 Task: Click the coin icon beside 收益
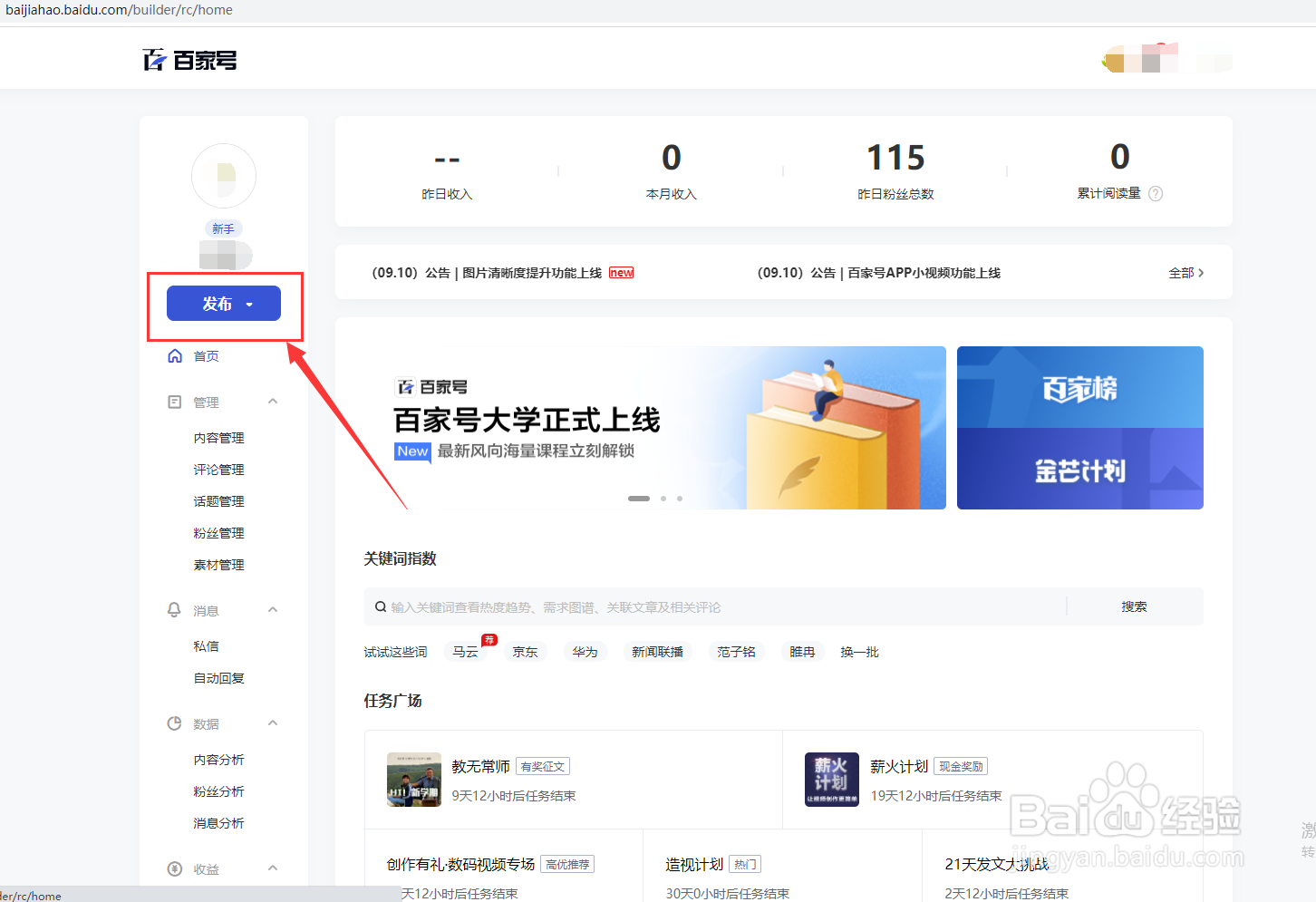[x=175, y=868]
